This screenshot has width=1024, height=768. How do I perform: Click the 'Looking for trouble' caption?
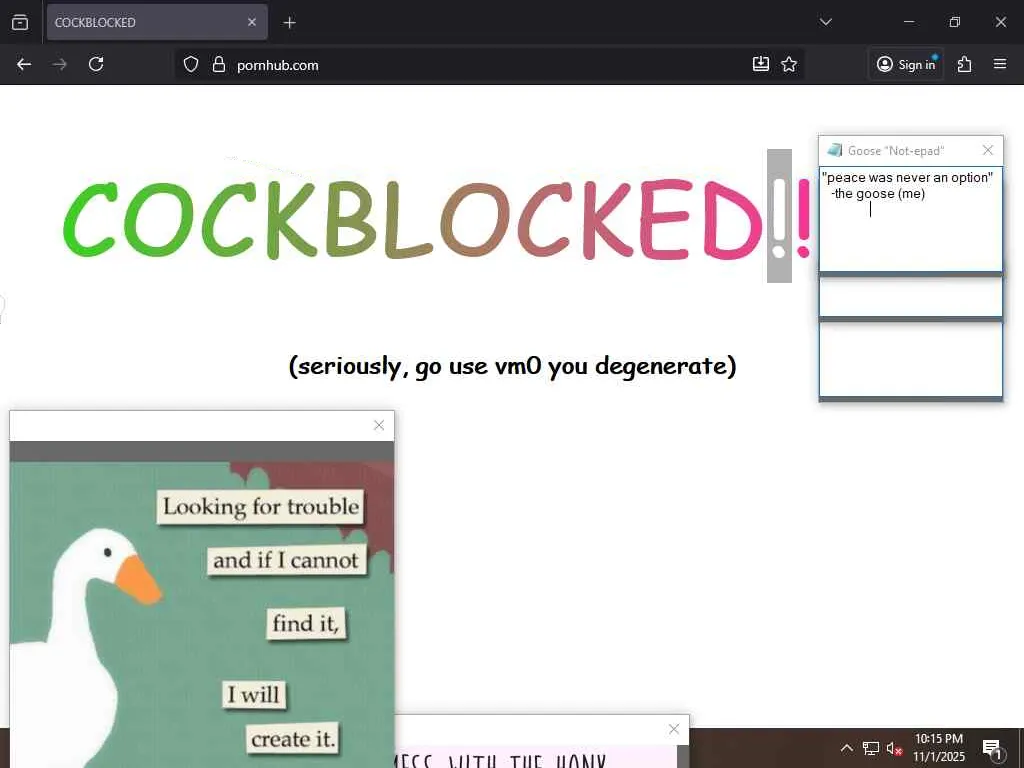pos(261,507)
